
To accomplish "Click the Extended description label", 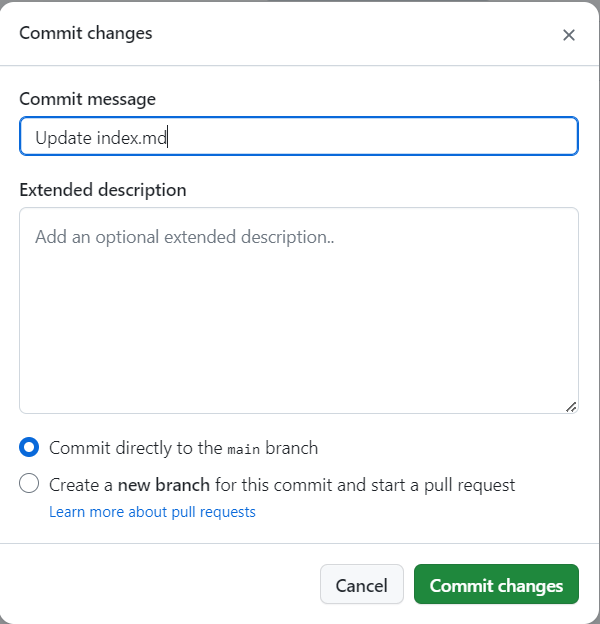I will click(x=103, y=190).
